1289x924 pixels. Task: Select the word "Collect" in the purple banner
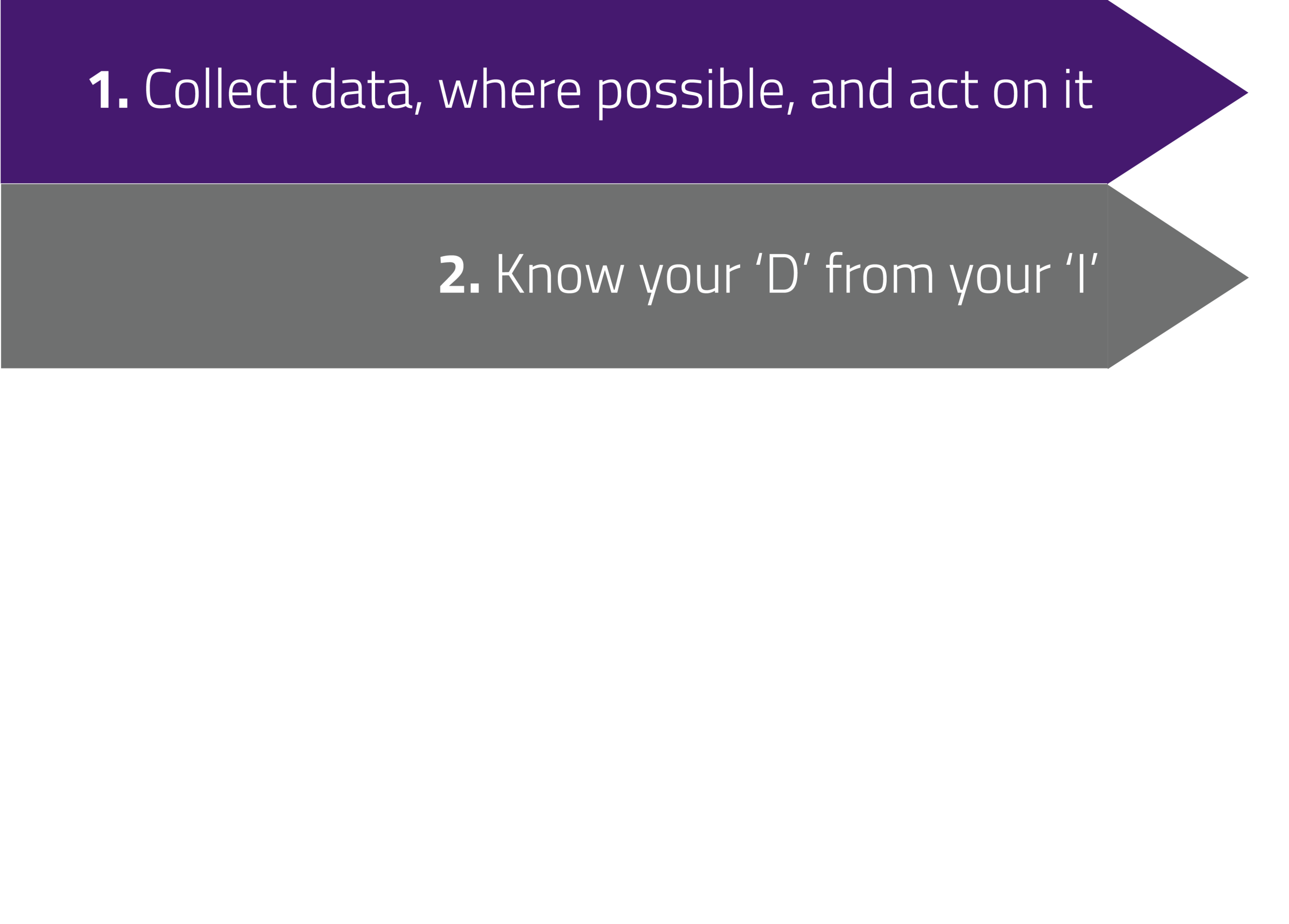click(221, 90)
